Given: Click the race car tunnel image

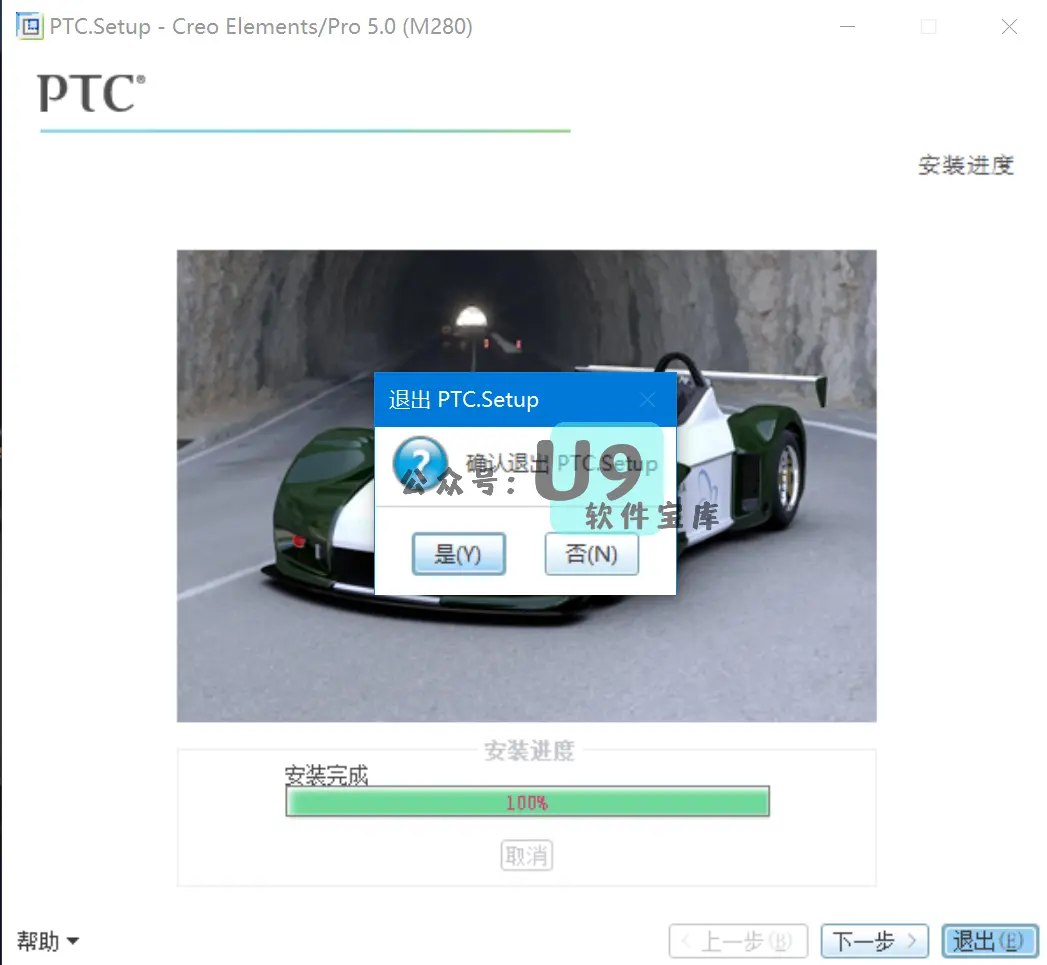Looking at the screenshot, I should coord(526,486).
